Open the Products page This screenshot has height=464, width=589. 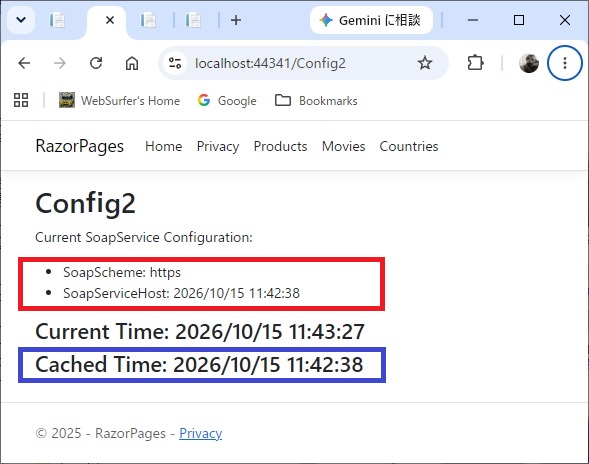point(281,146)
